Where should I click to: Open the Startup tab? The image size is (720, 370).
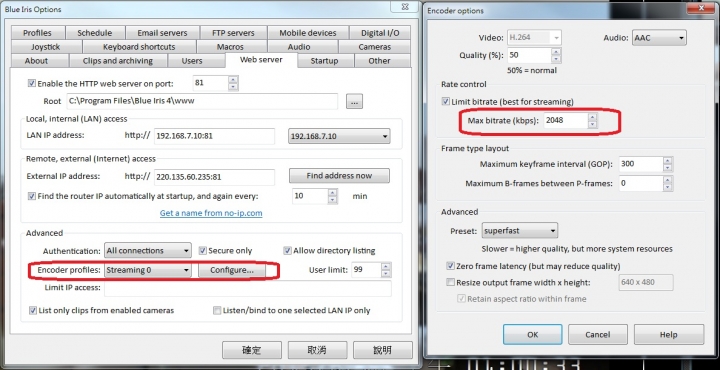pyautogui.click(x=324, y=61)
